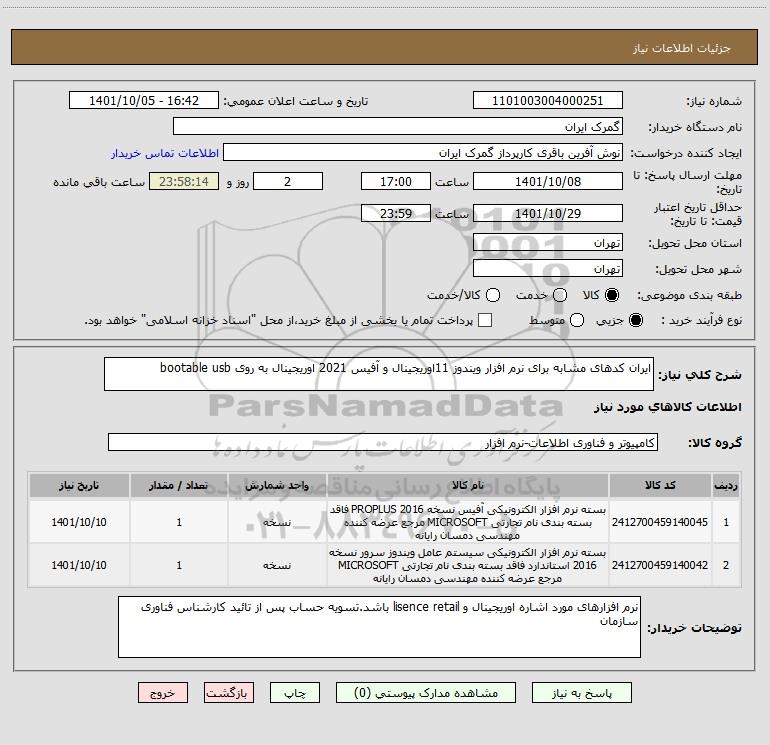770x745 pixels.
Task: Open اطلاعات تماس خریدار link
Action: (165, 153)
